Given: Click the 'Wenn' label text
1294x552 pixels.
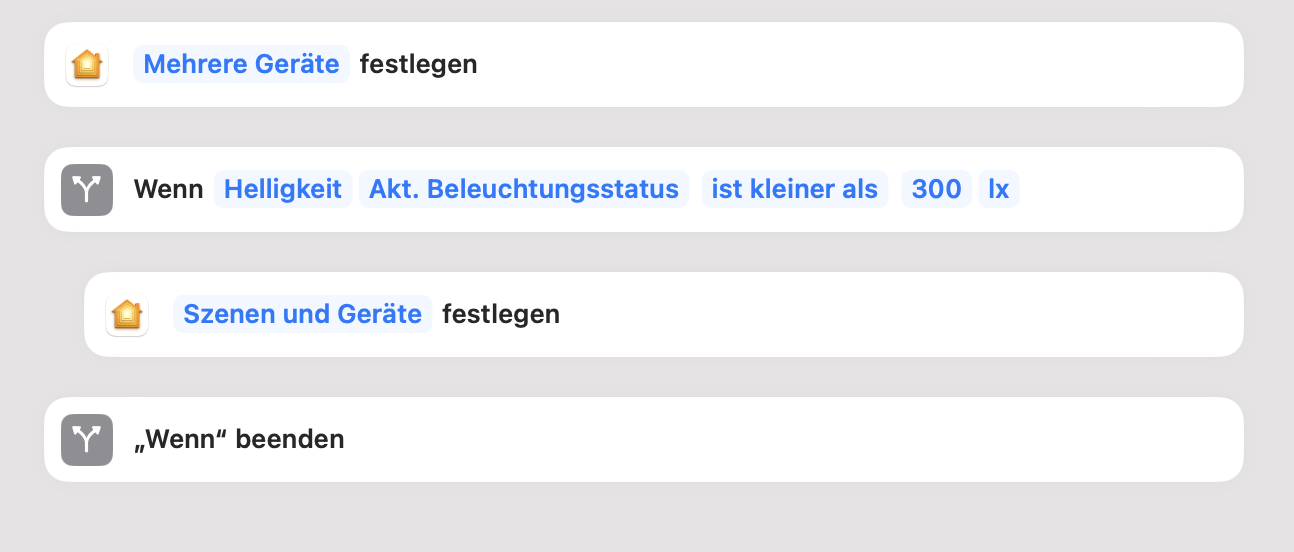Looking at the screenshot, I should [168, 189].
